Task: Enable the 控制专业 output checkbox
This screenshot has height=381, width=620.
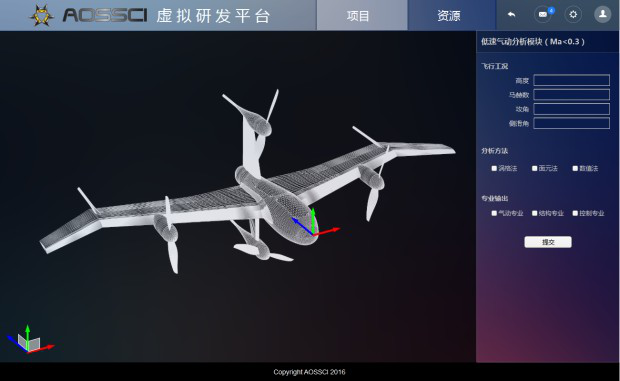Action: (x=575, y=213)
